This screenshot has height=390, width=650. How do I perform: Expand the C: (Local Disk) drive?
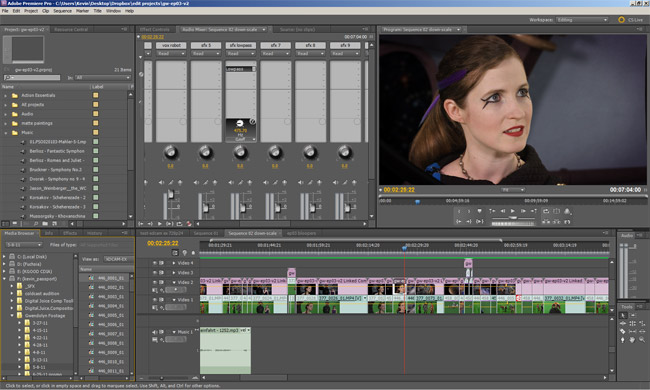point(4,257)
